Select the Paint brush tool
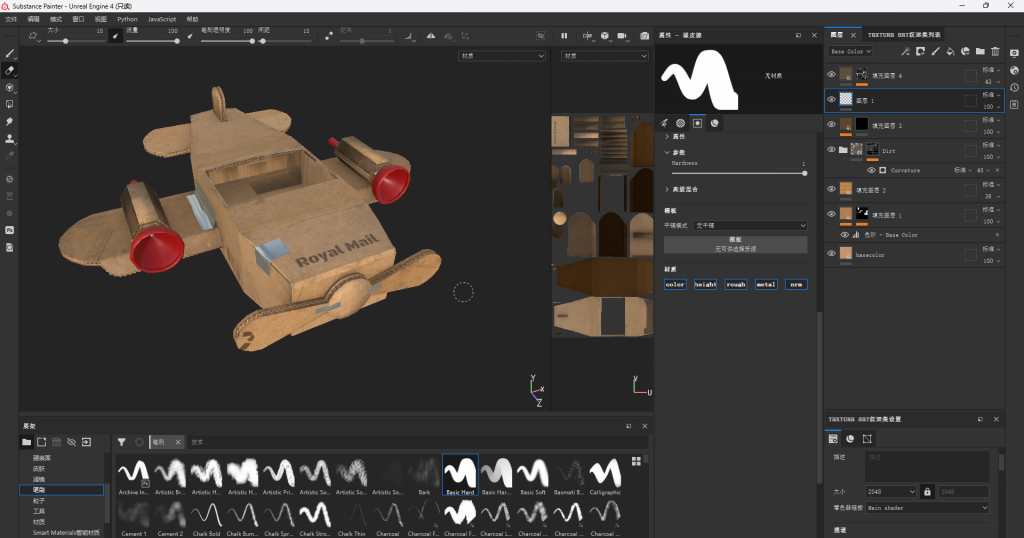The height and width of the screenshot is (538, 1024). click(10, 54)
